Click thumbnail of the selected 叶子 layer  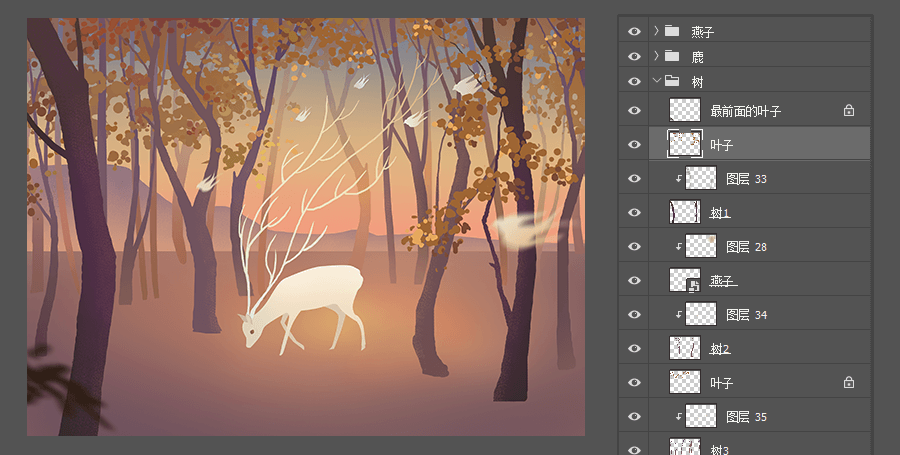[x=685, y=144]
